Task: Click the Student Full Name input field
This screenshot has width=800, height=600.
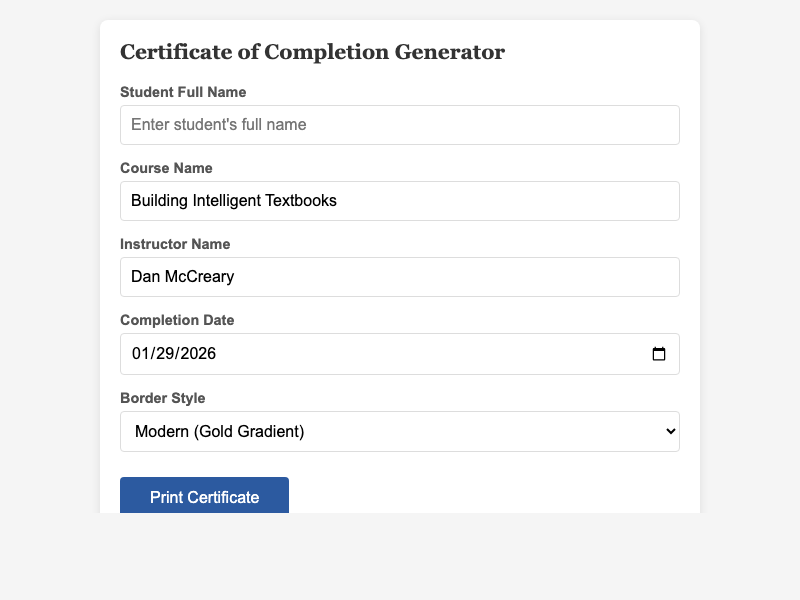Action: (400, 125)
